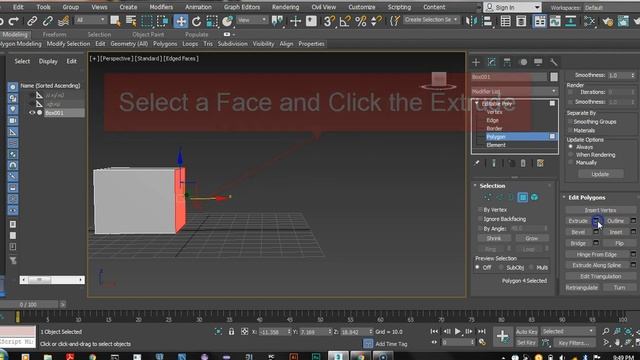Click the Grow selection button

531,238
